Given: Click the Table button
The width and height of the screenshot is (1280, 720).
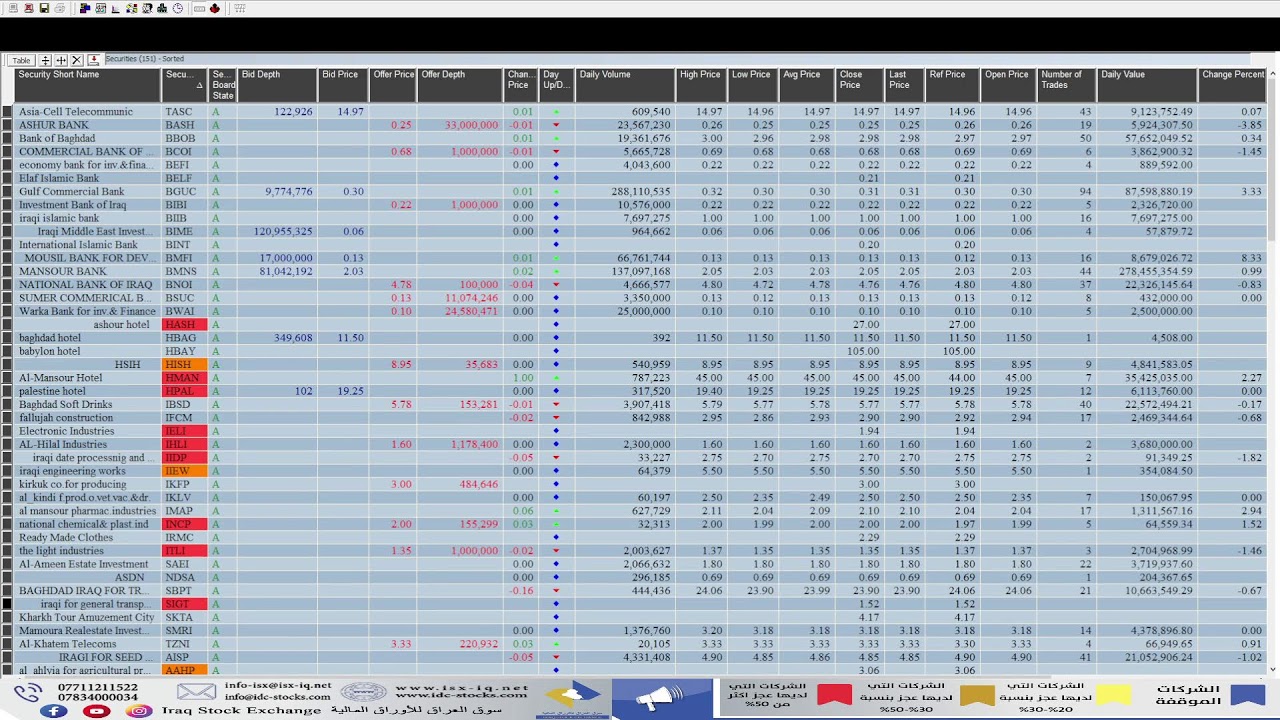Looking at the screenshot, I should coord(21,60).
